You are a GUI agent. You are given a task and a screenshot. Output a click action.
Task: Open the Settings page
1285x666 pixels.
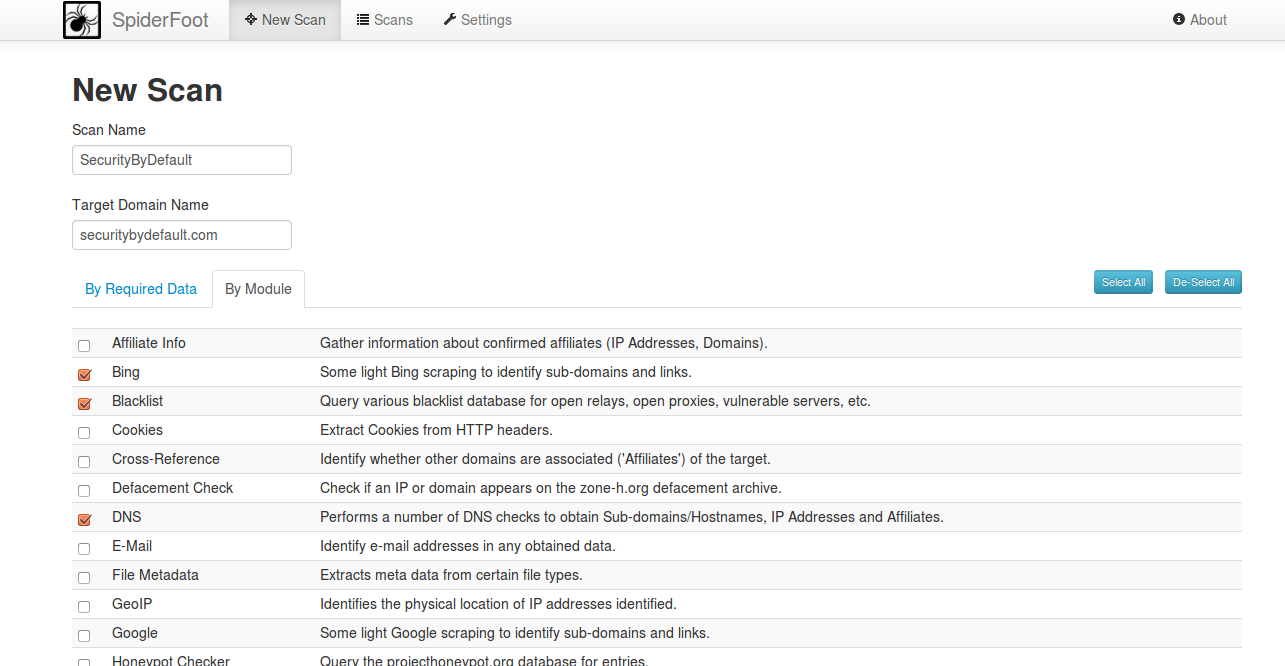478,20
